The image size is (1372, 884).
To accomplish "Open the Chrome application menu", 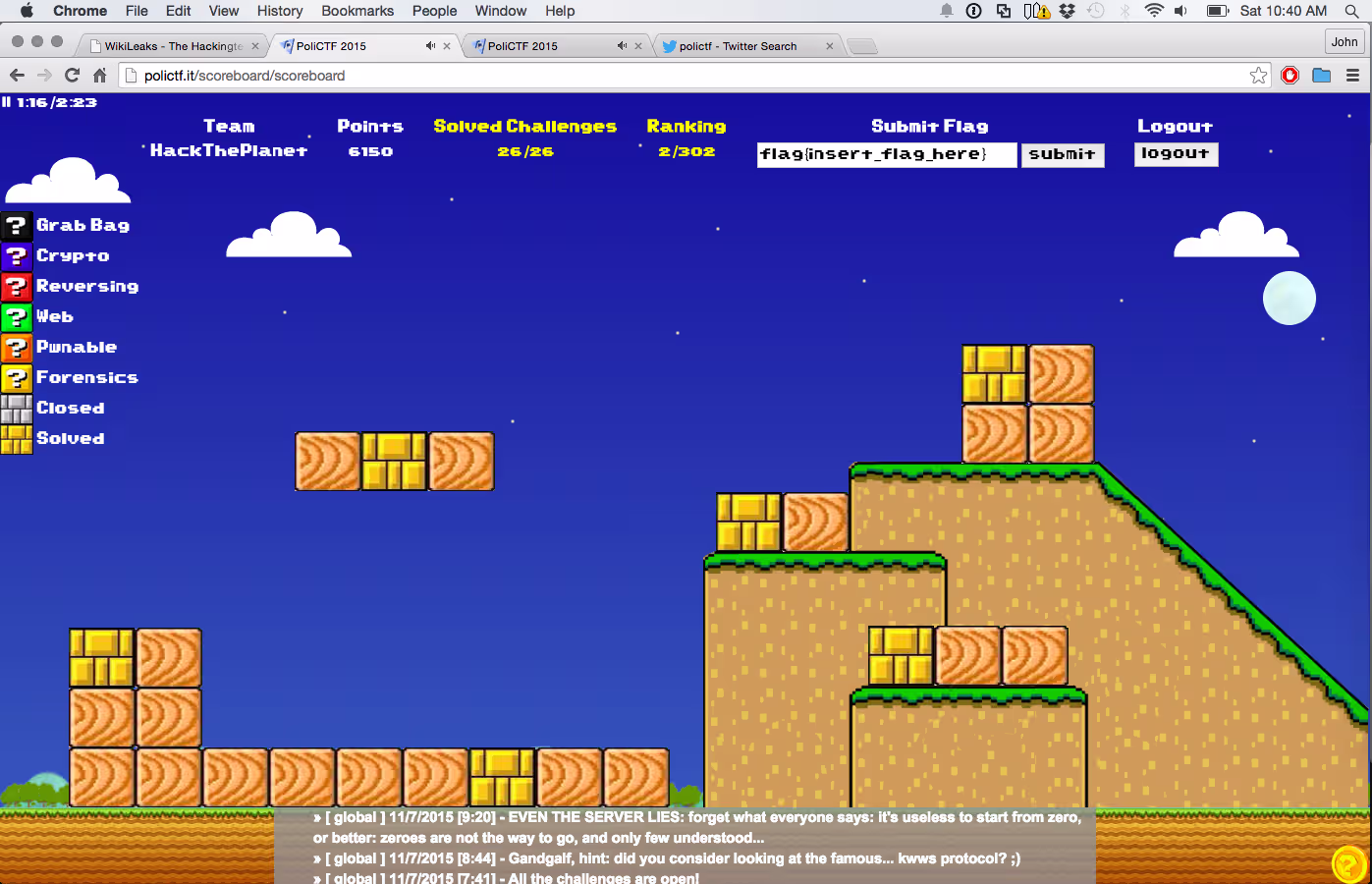I will point(80,11).
